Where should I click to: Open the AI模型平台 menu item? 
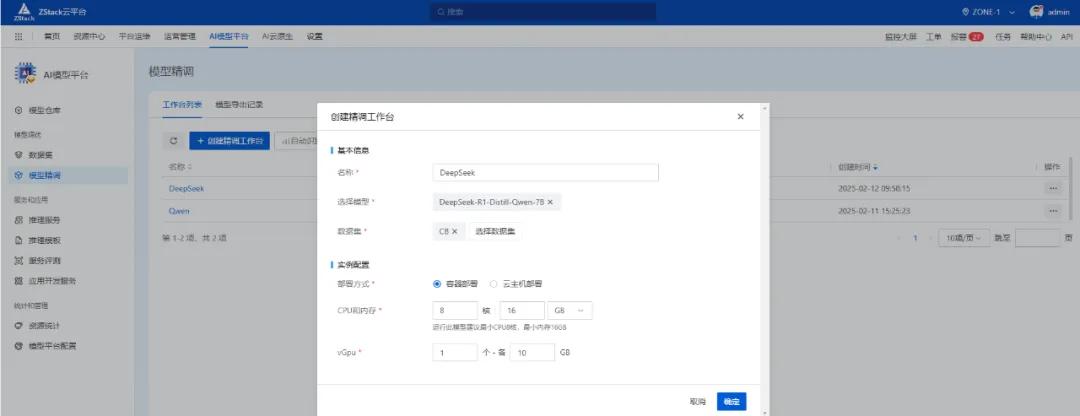click(229, 37)
